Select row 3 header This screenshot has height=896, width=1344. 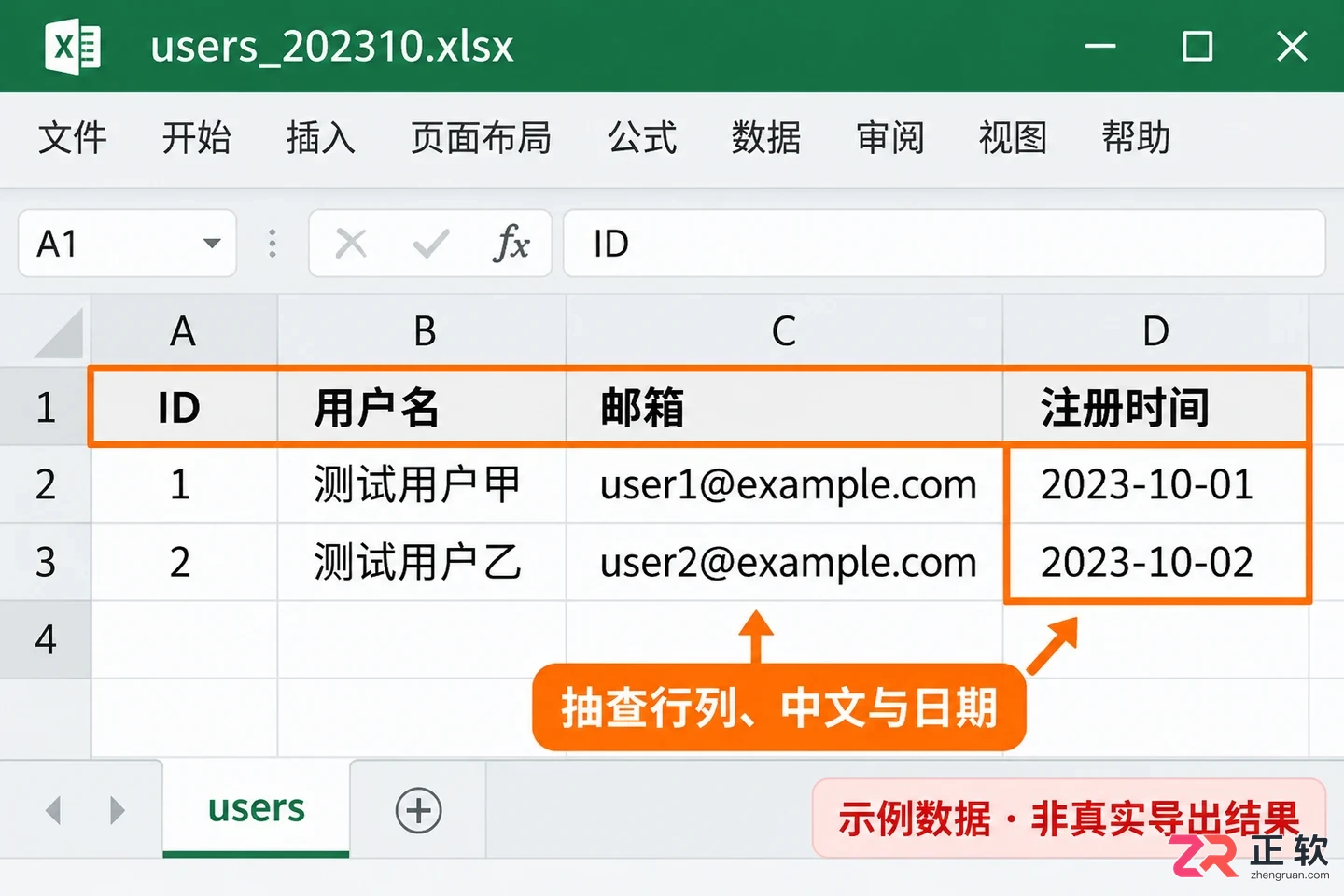pyautogui.click(x=45, y=562)
